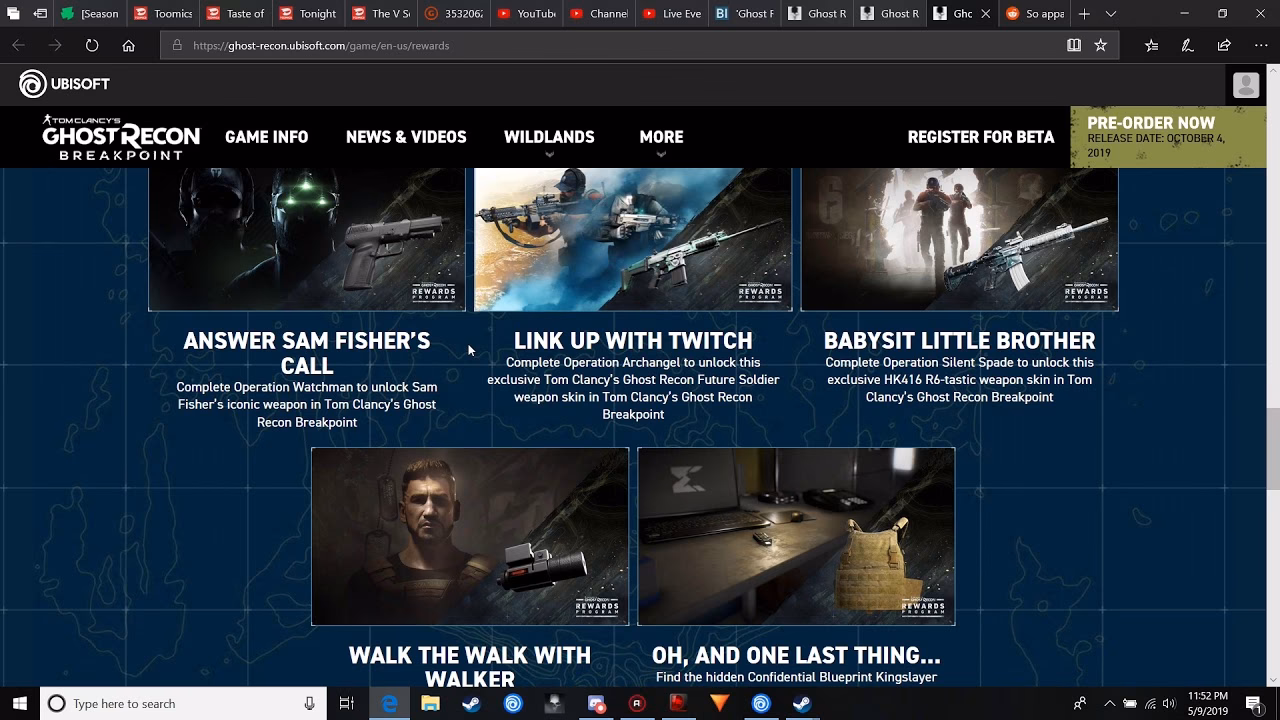Toggle reading view in the address bar
This screenshot has width=1280, height=720.
pyautogui.click(x=1073, y=45)
